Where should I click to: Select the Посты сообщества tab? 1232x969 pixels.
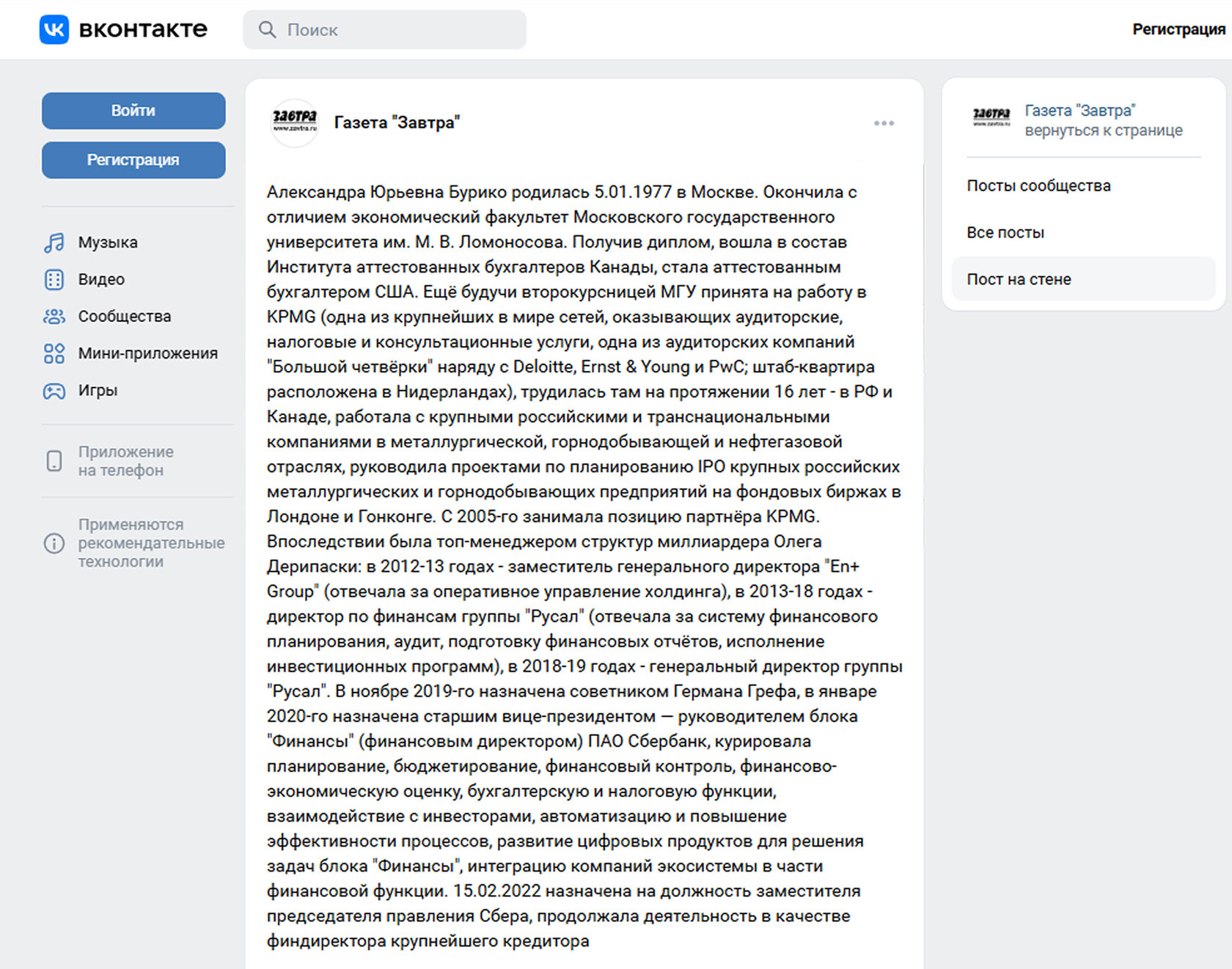(1083, 186)
